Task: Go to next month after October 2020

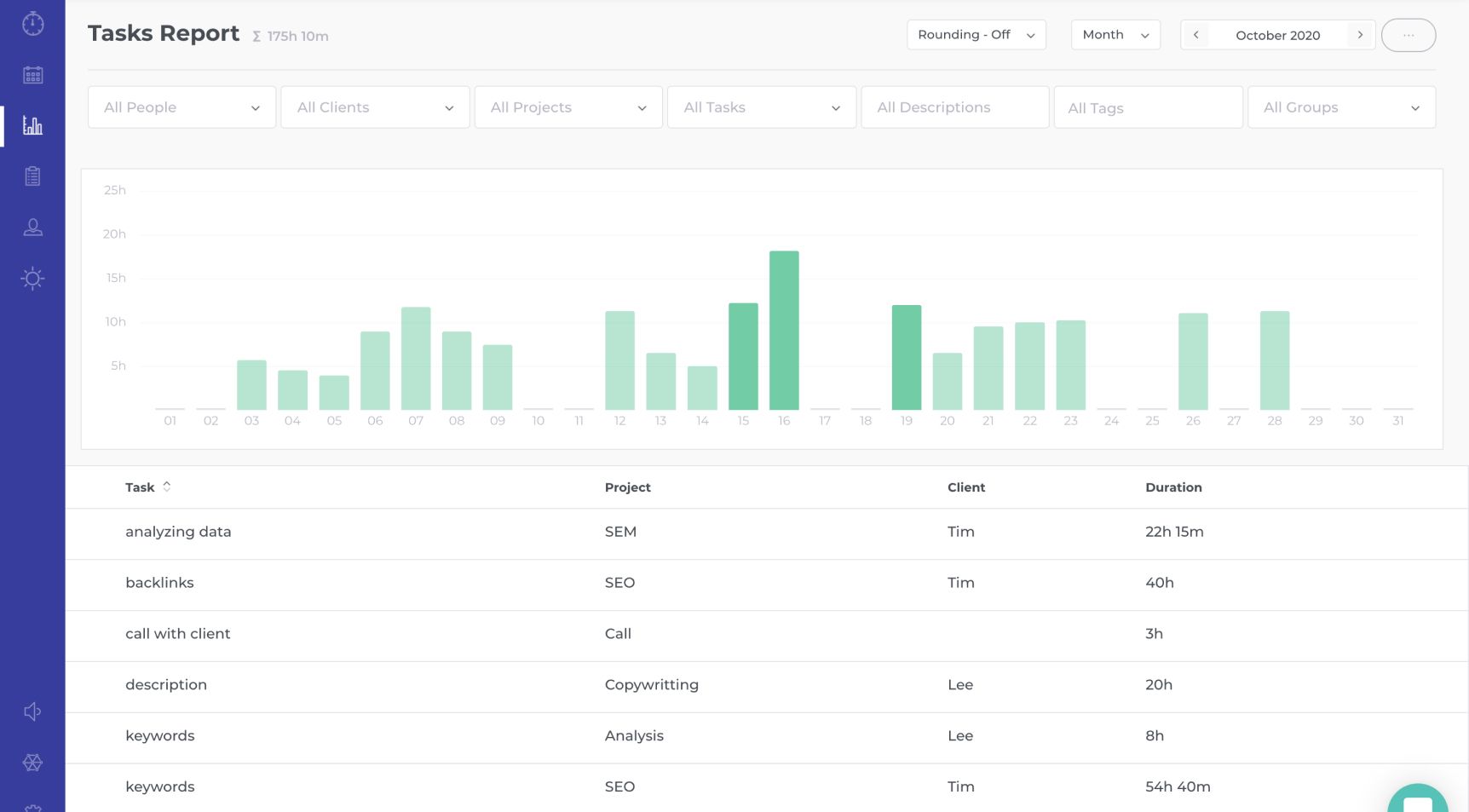Action: click(x=1360, y=35)
